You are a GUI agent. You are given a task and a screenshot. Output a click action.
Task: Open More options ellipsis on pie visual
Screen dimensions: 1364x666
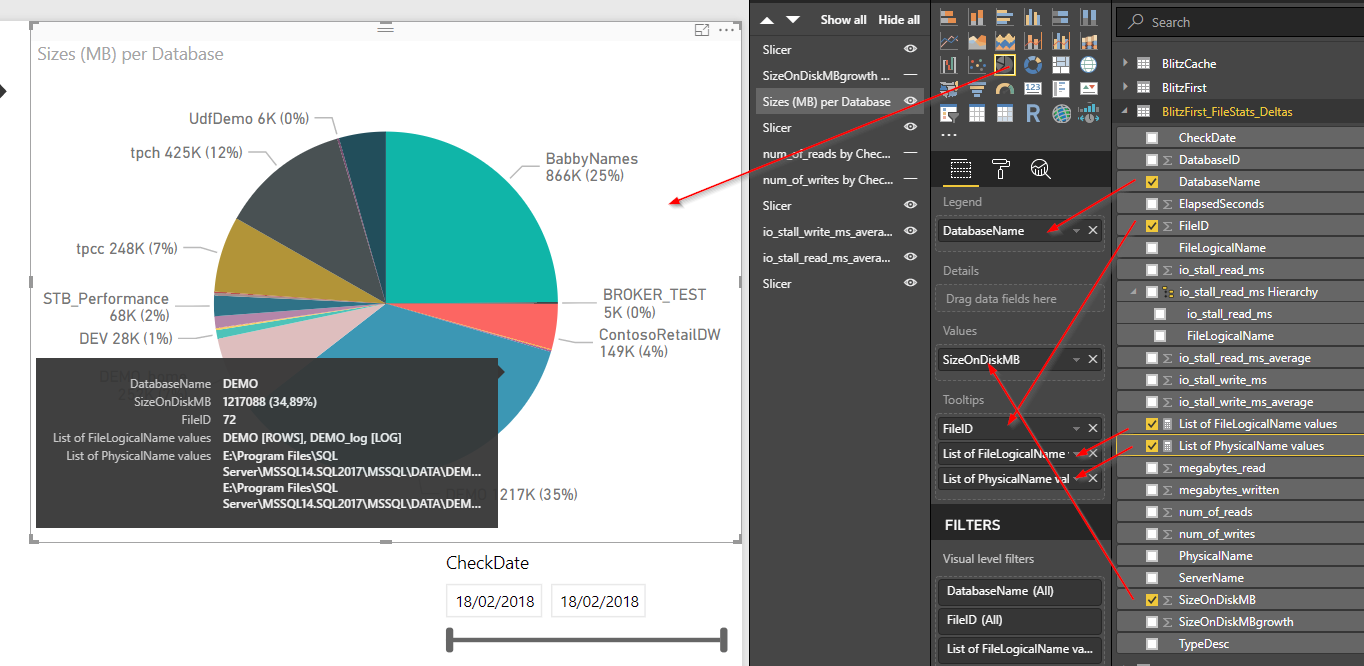(727, 31)
